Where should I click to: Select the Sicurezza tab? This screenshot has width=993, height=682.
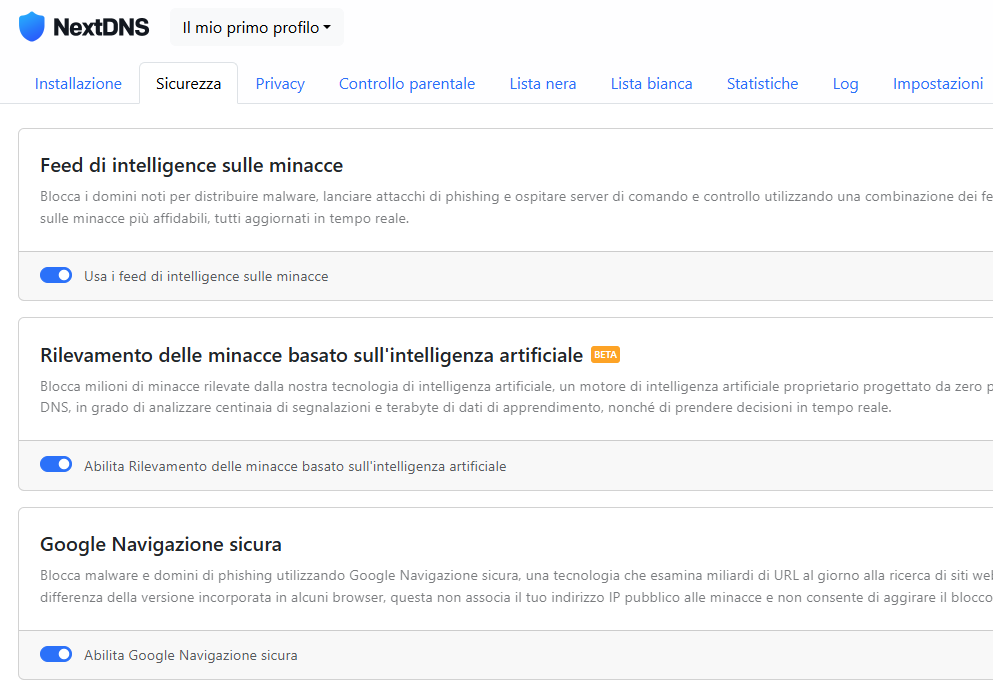(189, 84)
